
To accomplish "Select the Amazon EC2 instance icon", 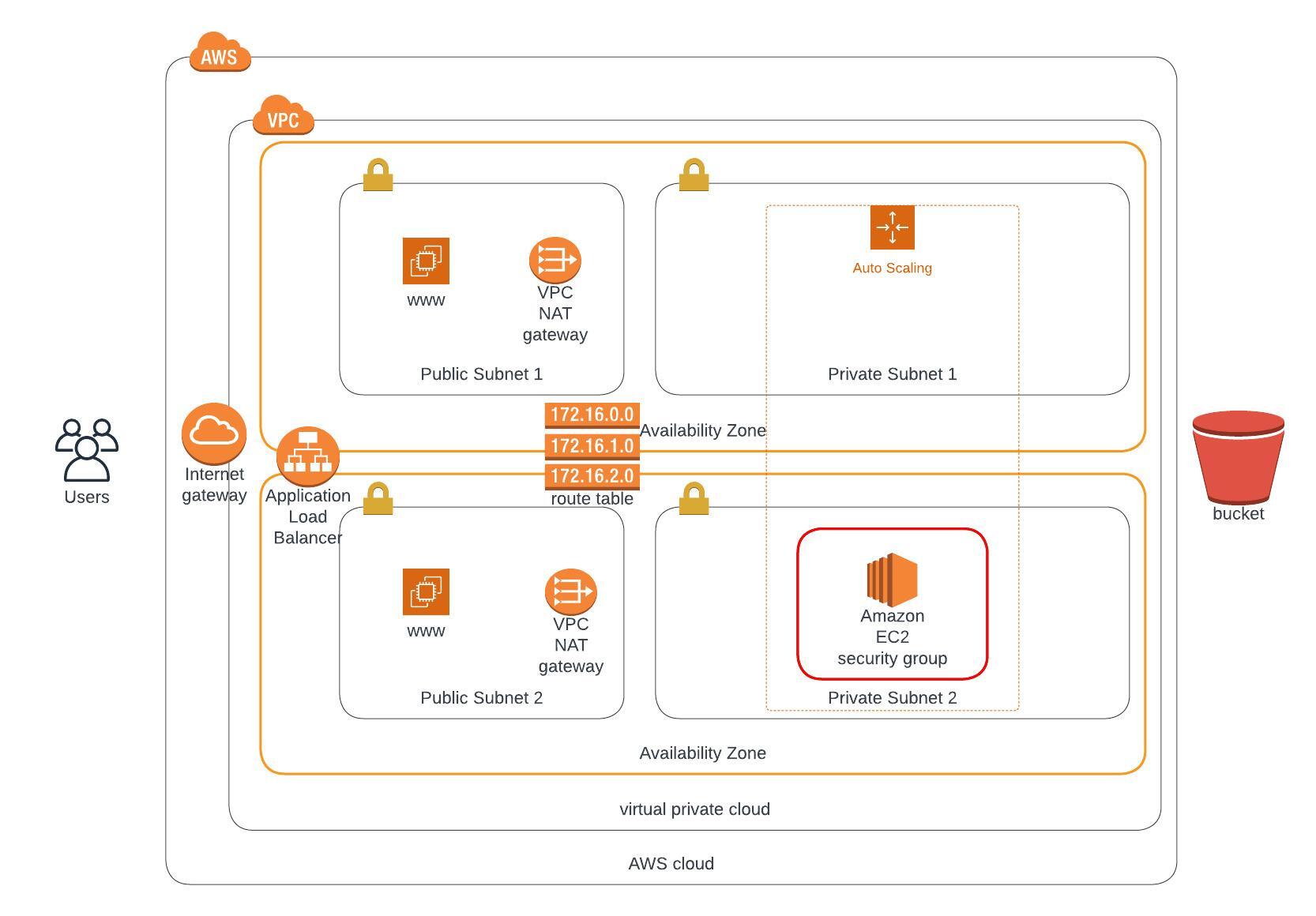I will tap(892, 579).
